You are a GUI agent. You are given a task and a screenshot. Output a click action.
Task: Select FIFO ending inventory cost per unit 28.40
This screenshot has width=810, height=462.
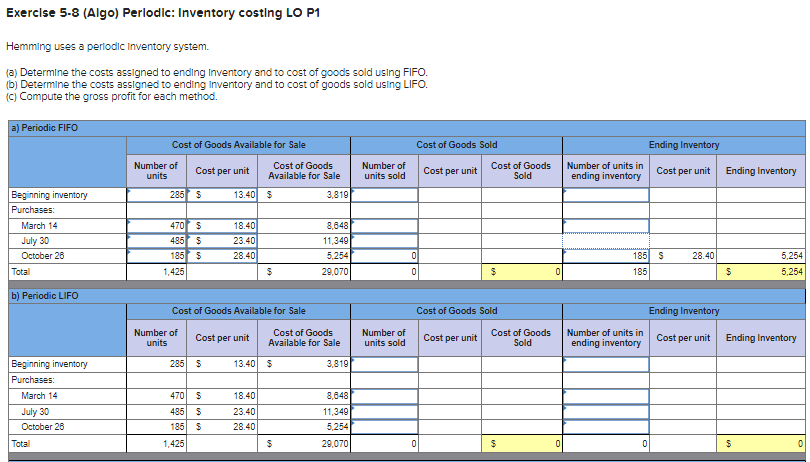[x=683, y=256]
